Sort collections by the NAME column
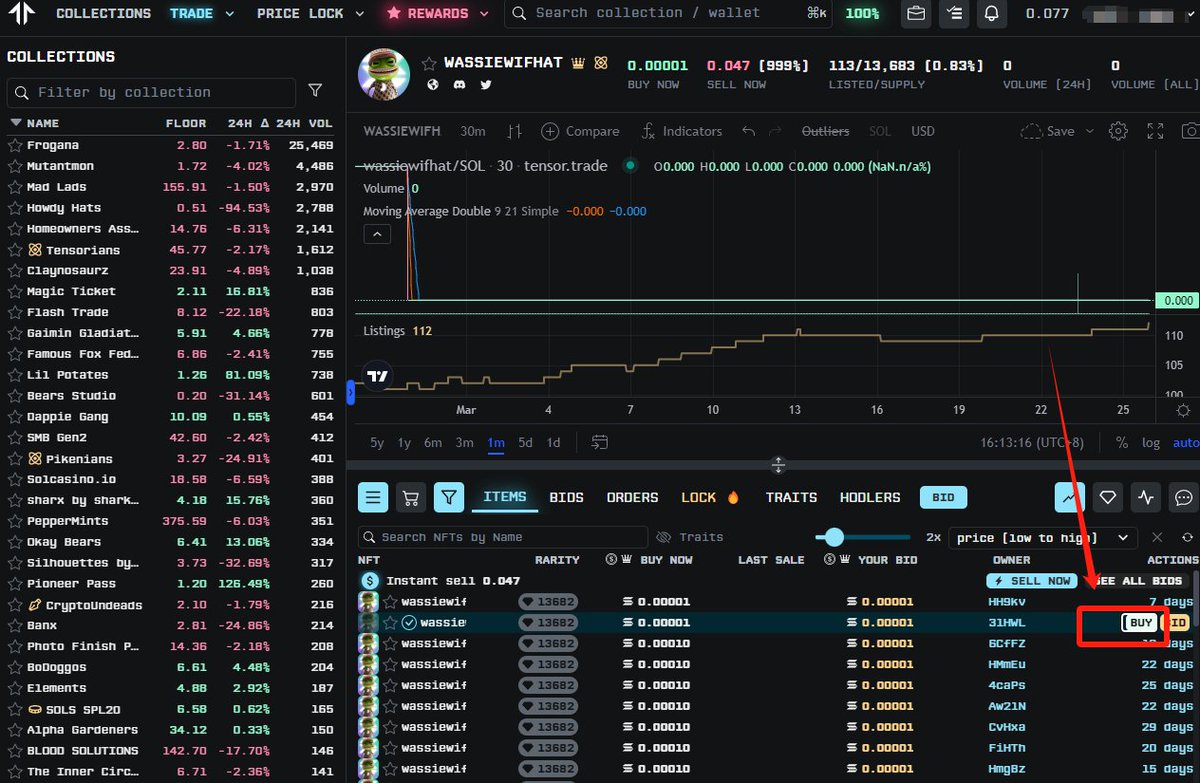The height and width of the screenshot is (783, 1200). pos(43,123)
